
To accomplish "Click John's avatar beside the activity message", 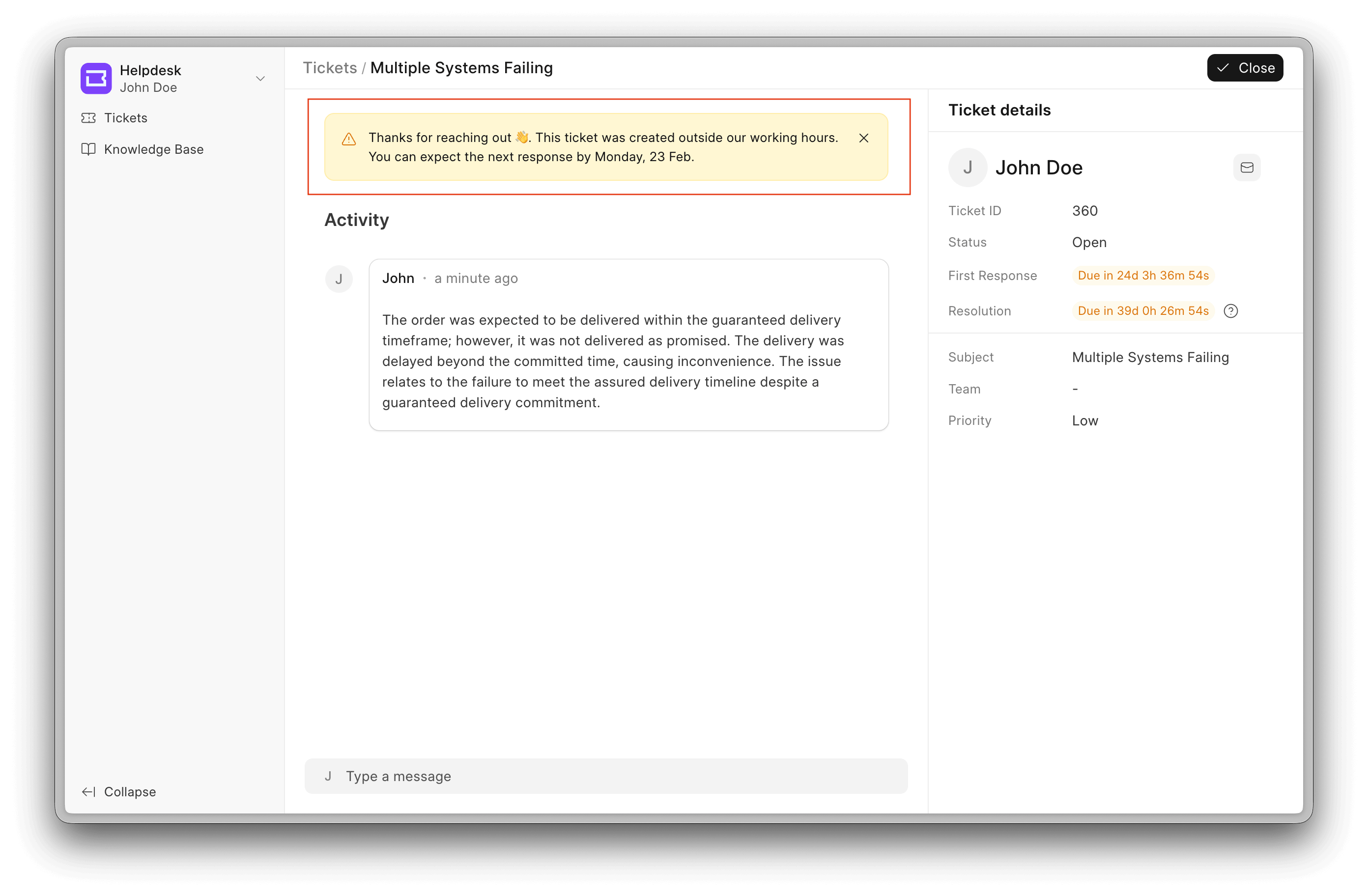I will click(x=339, y=279).
